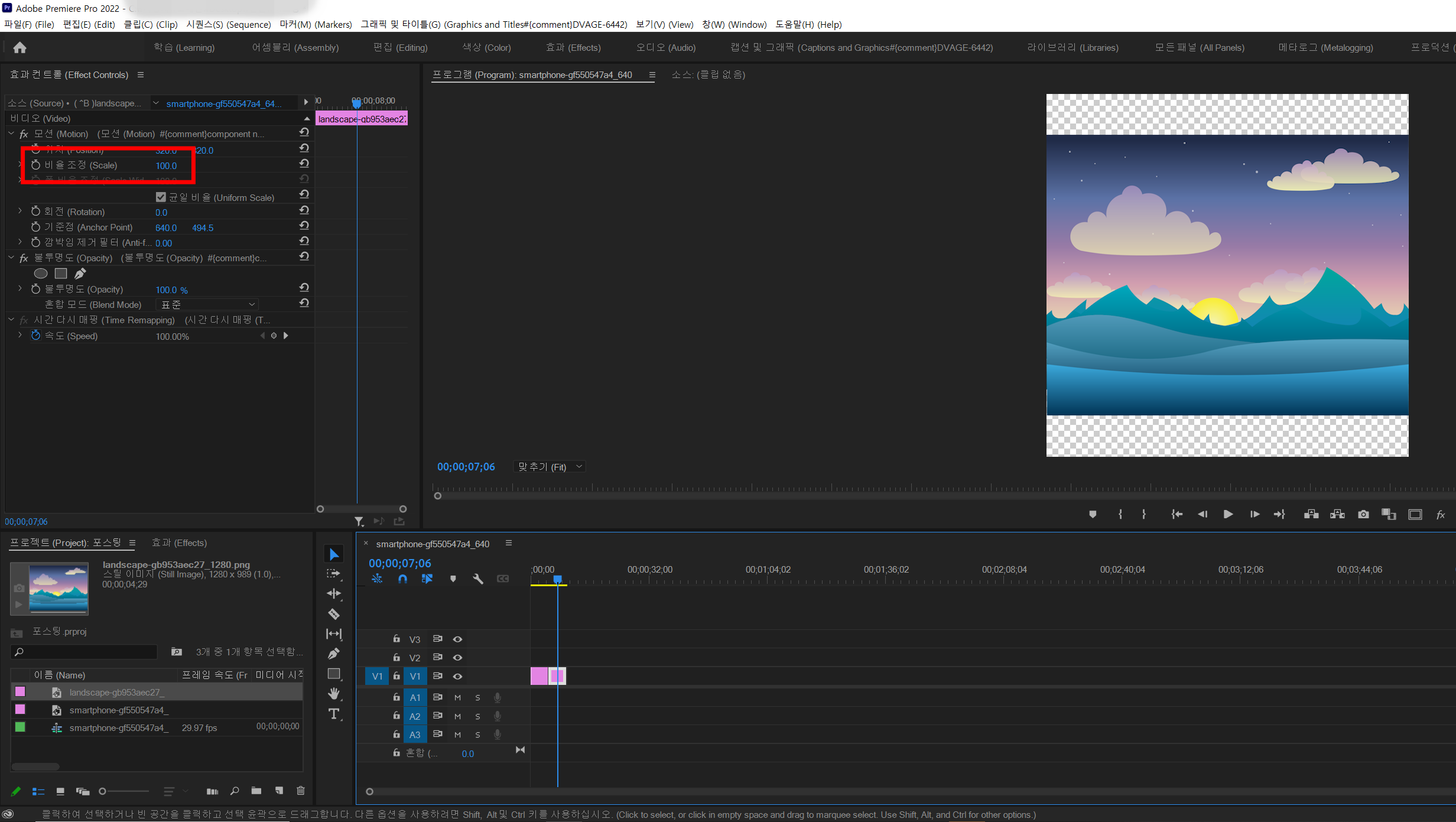Select the Ripple Edit tool
Viewport: 1456px width, 822px height.
pos(334,593)
